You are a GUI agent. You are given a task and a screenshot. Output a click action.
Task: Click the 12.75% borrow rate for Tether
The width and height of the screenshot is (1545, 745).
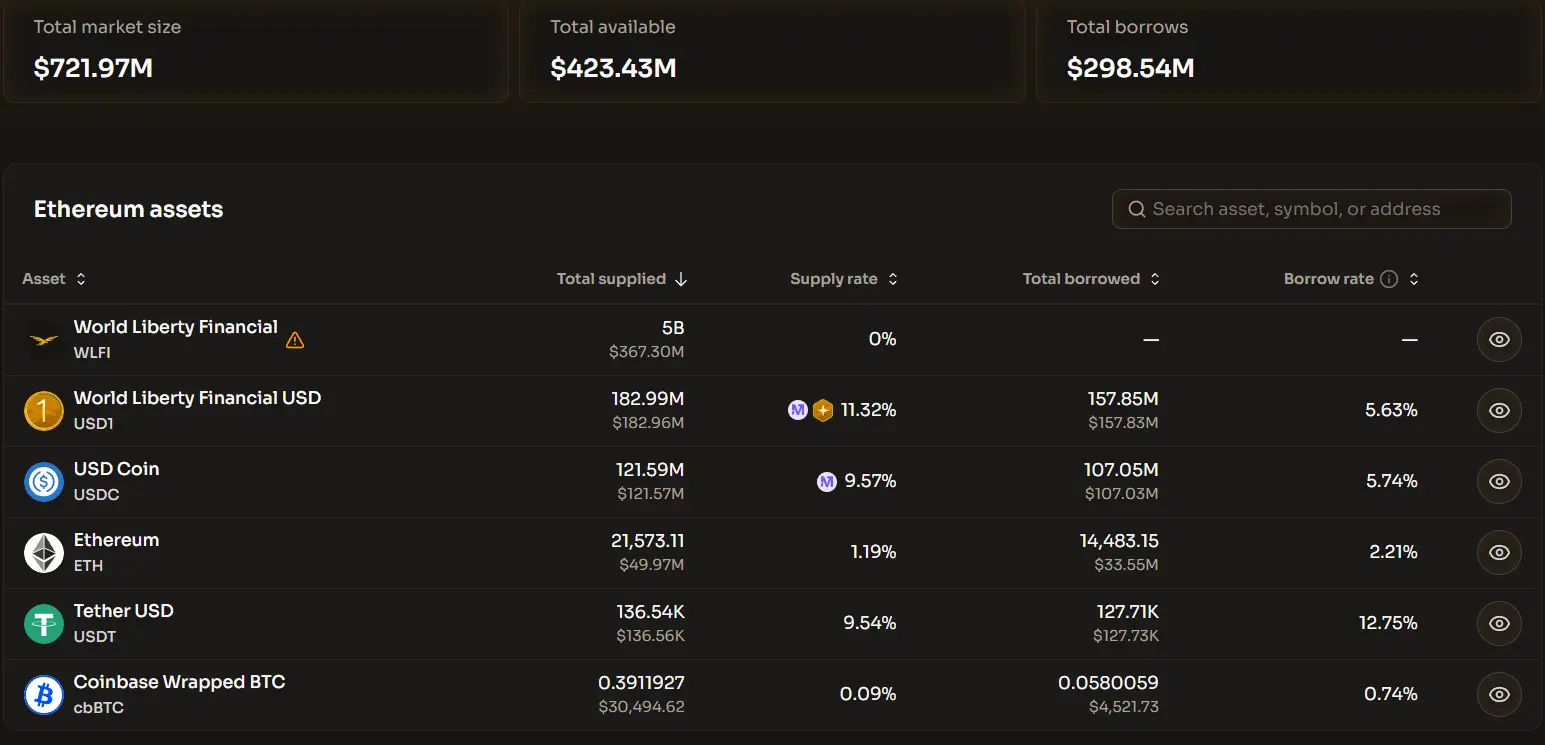1388,623
